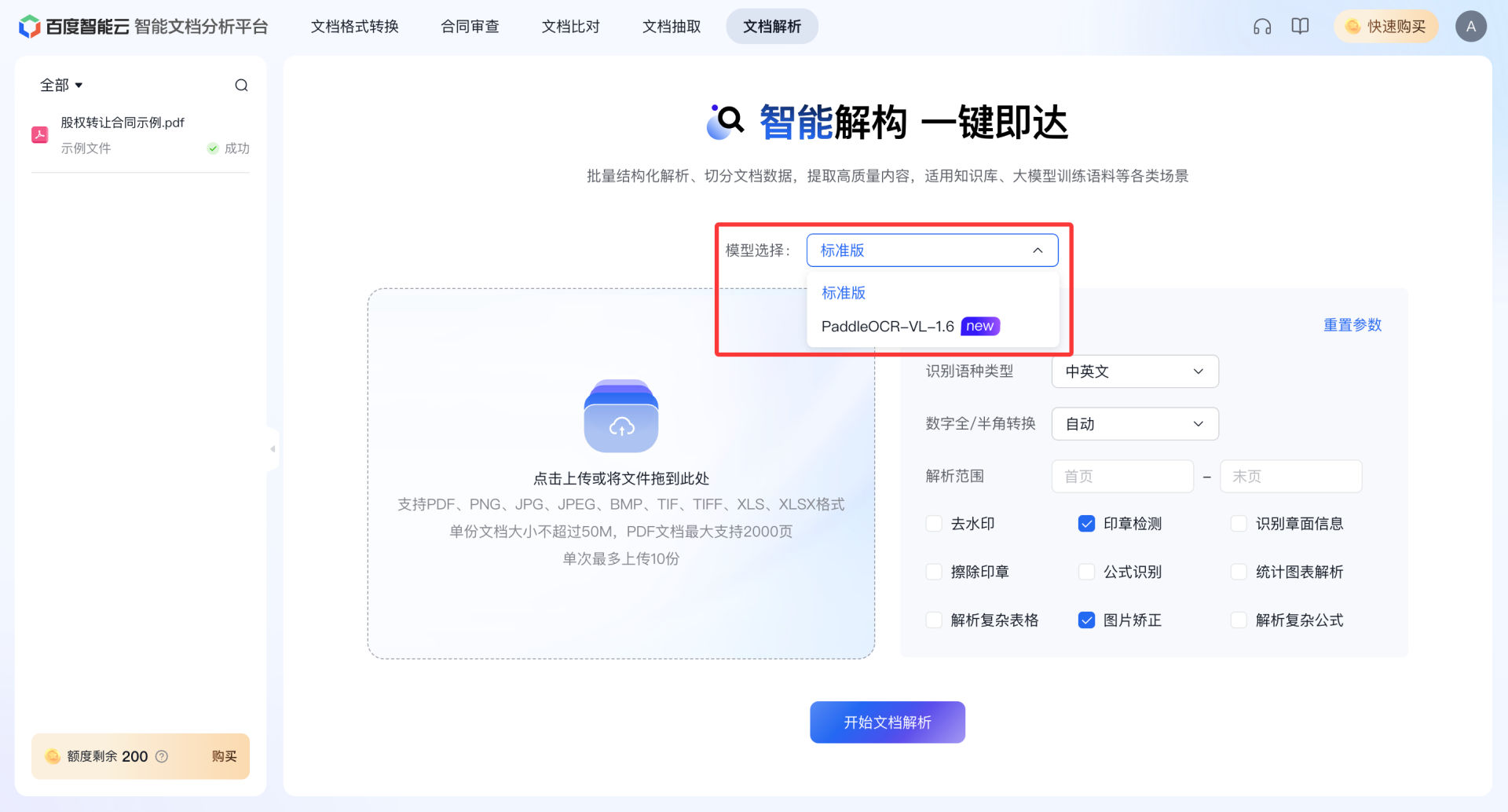Open 股权转让合同示例.pdf in file list
Screen dimensions: 1508x812
pyautogui.click(x=141, y=135)
